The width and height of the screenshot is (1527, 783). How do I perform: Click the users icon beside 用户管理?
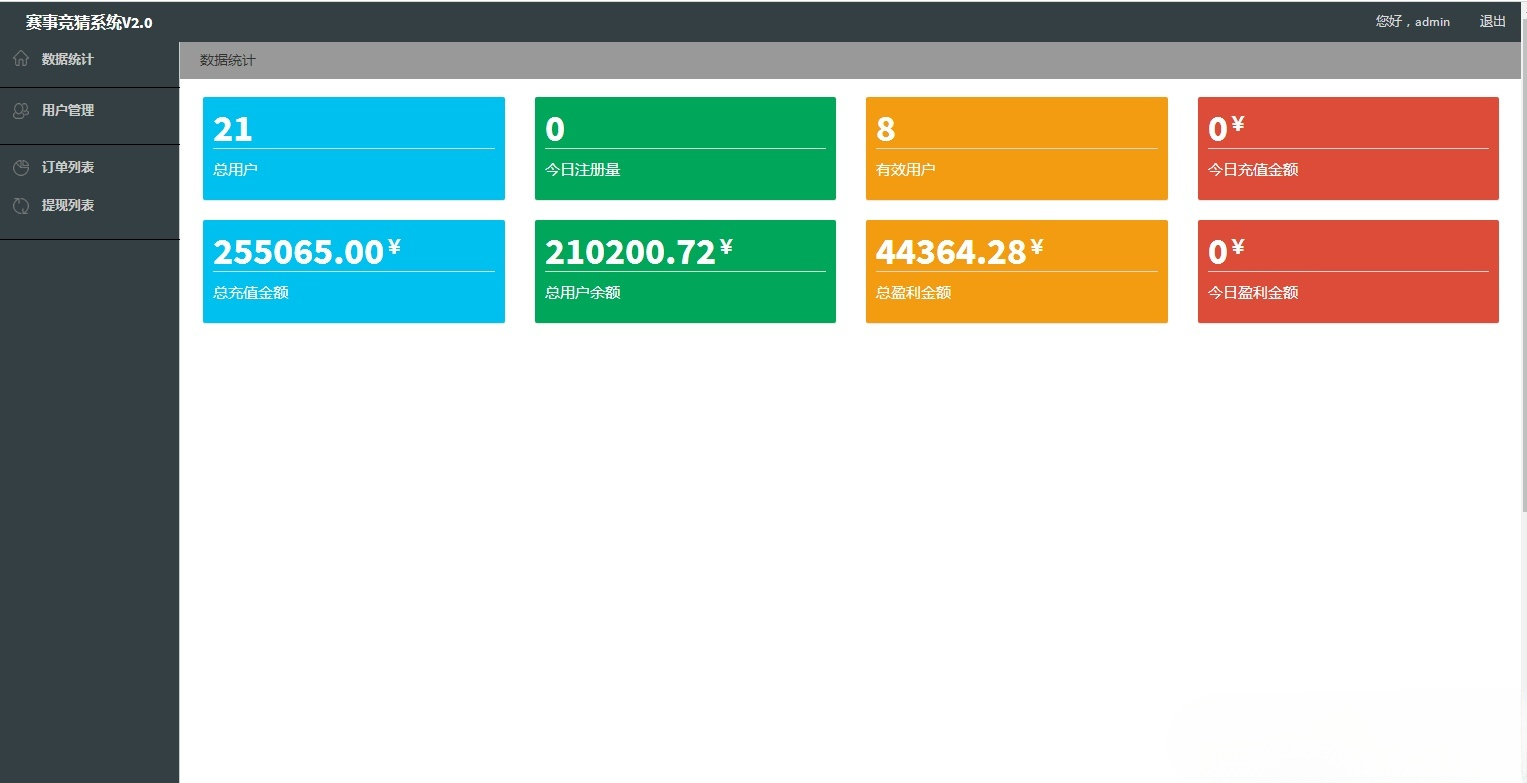point(21,111)
